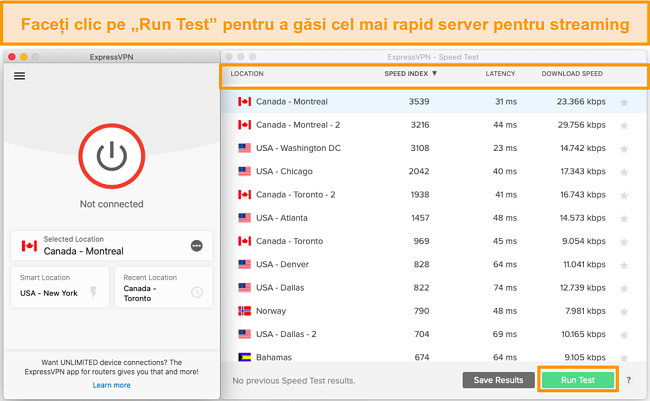Sort by the LOCATION column header
Image resolution: width=650 pixels, height=401 pixels.
tap(247, 74)
